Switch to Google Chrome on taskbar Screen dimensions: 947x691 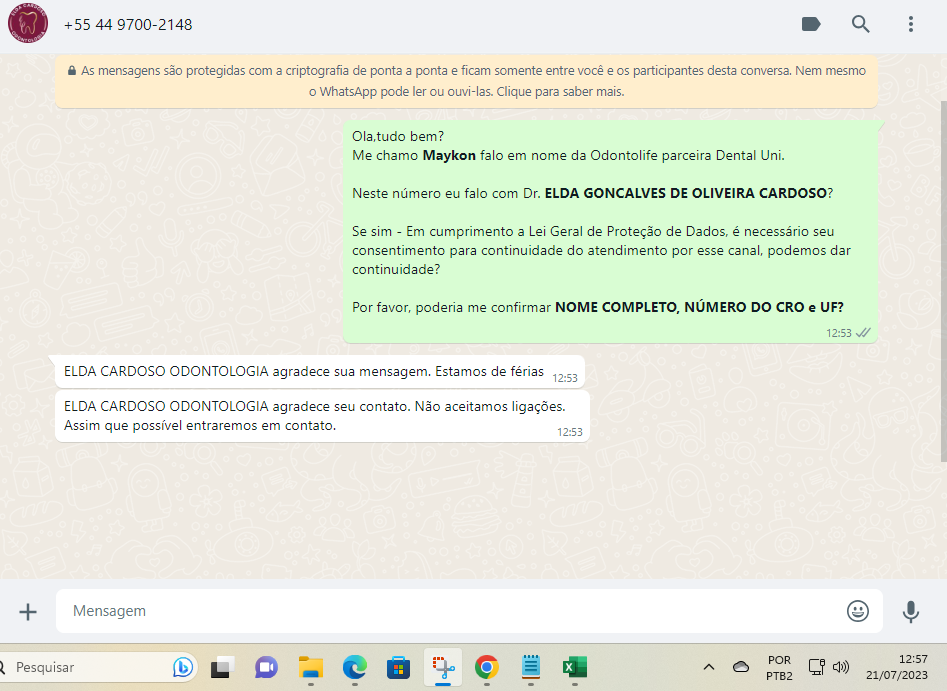487,667
